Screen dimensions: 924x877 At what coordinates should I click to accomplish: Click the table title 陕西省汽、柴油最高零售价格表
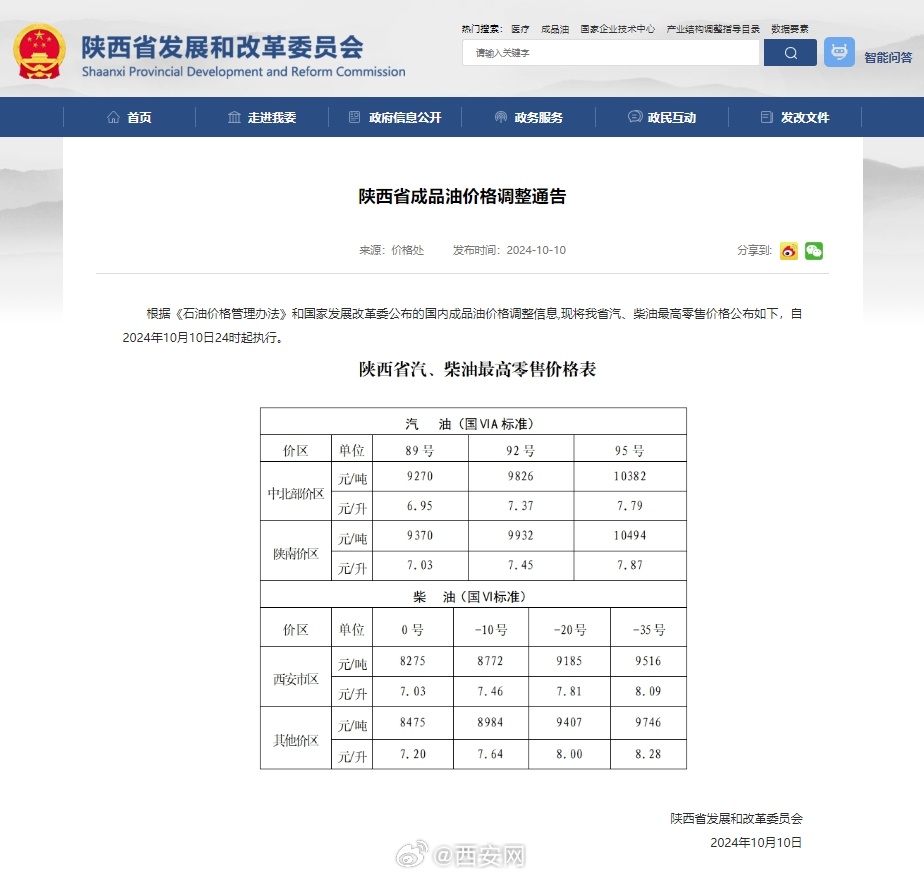point(477,369)
